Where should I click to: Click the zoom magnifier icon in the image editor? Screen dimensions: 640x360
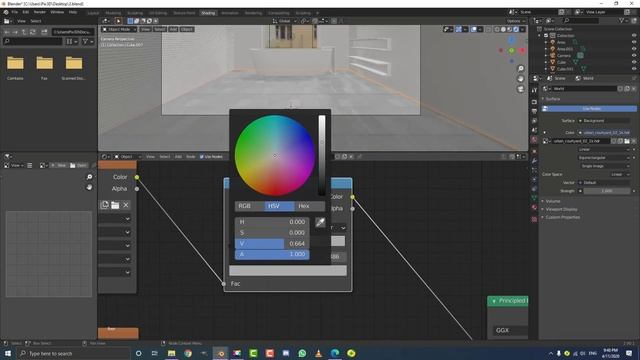[x=89, y=177]
